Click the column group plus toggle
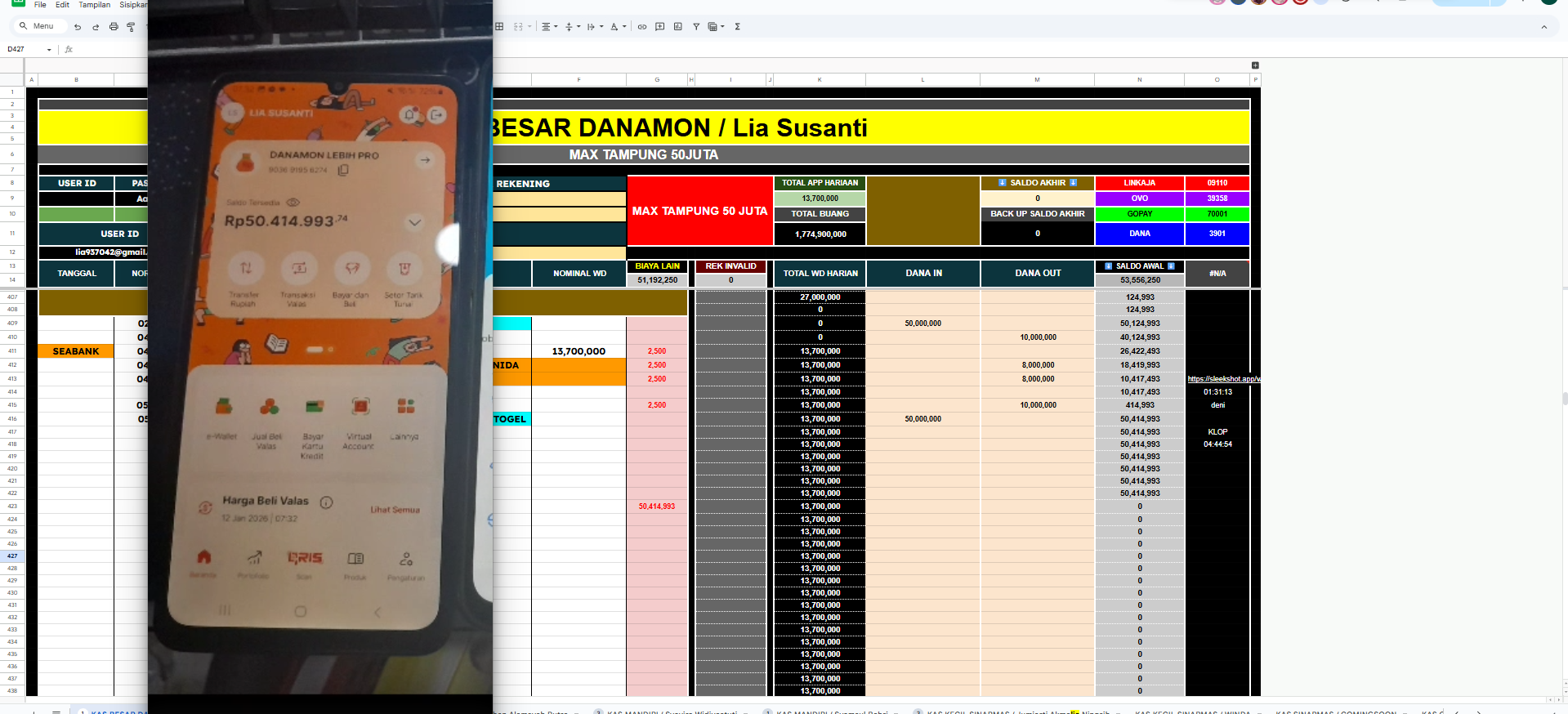This screenshot has width=1568, height=714. [x=1255, y=65]
